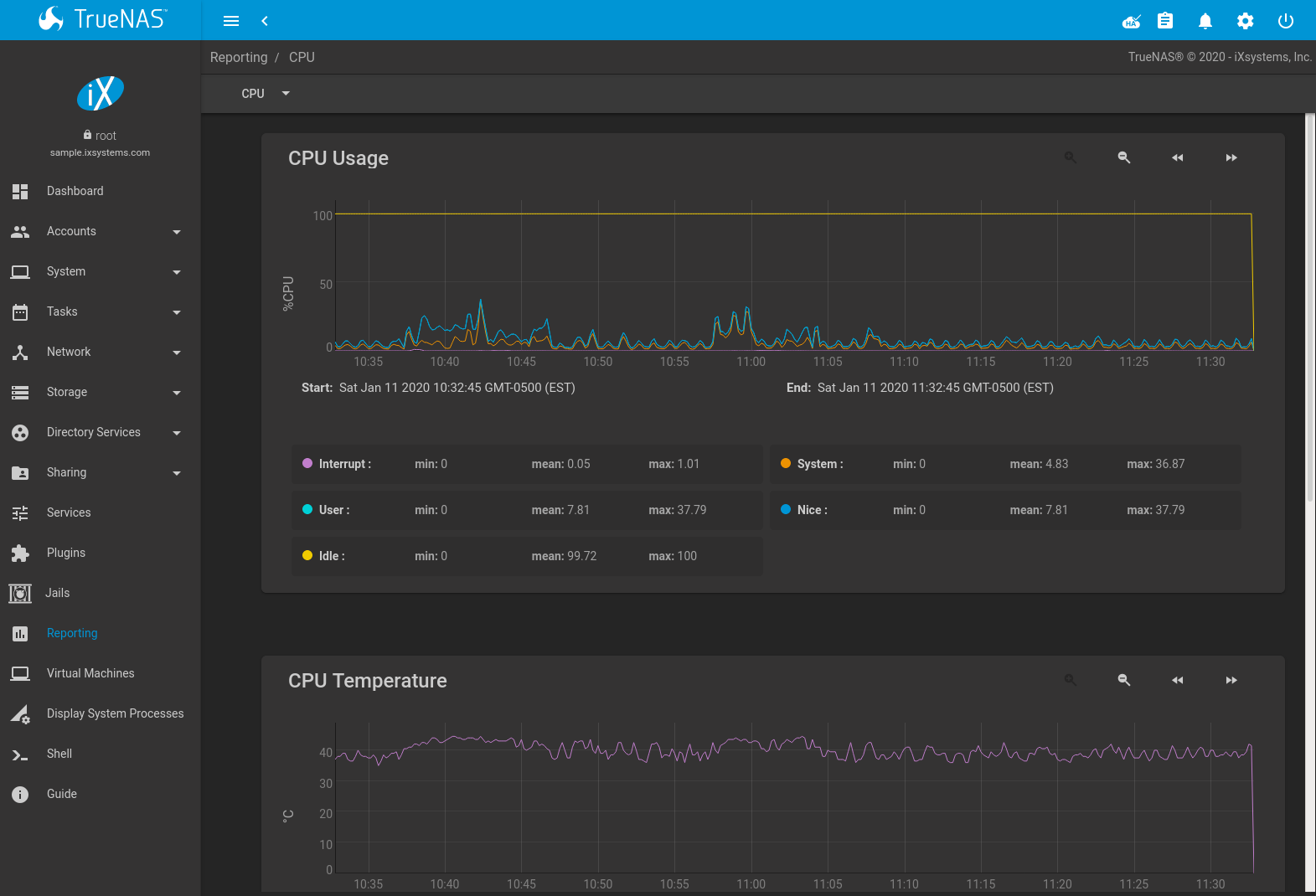This screenshot has width=1316, height=896.
Task: Expand the System menu arrow
Action: (x=177, y=272)
